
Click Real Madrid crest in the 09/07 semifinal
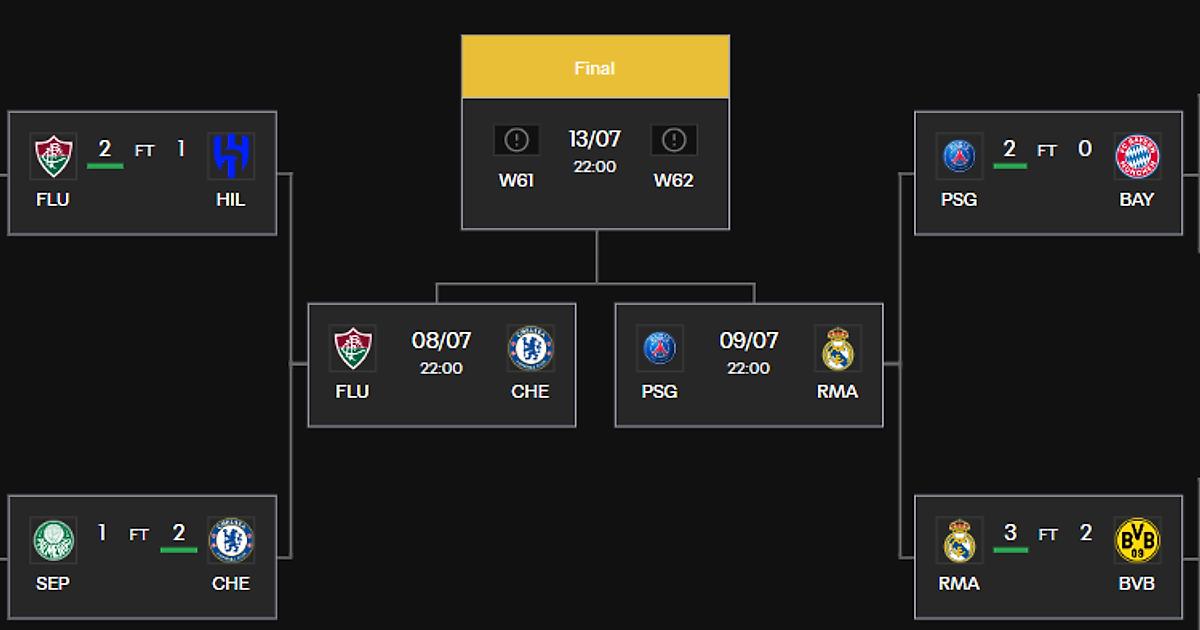[x=837, y=349]
